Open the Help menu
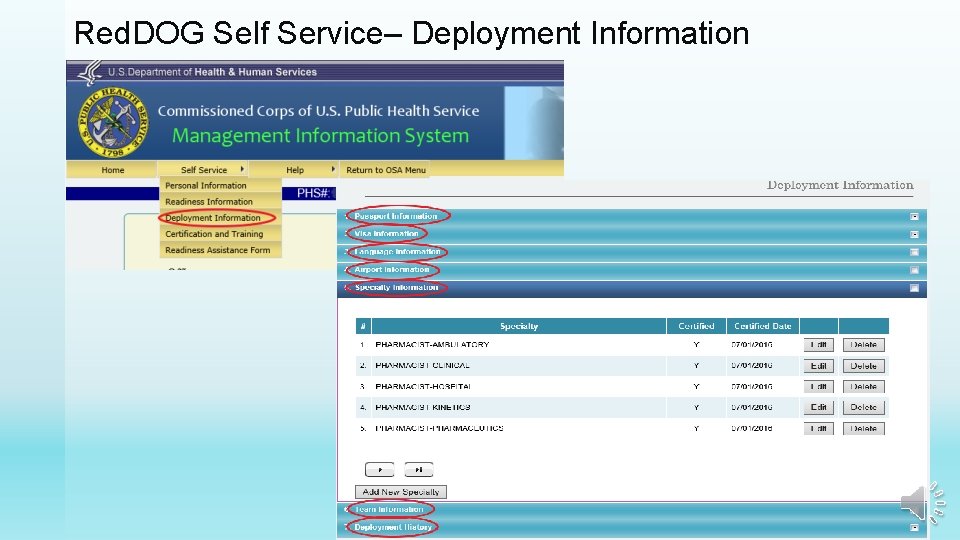Screen dimensions: 960x540 [294, 170]
